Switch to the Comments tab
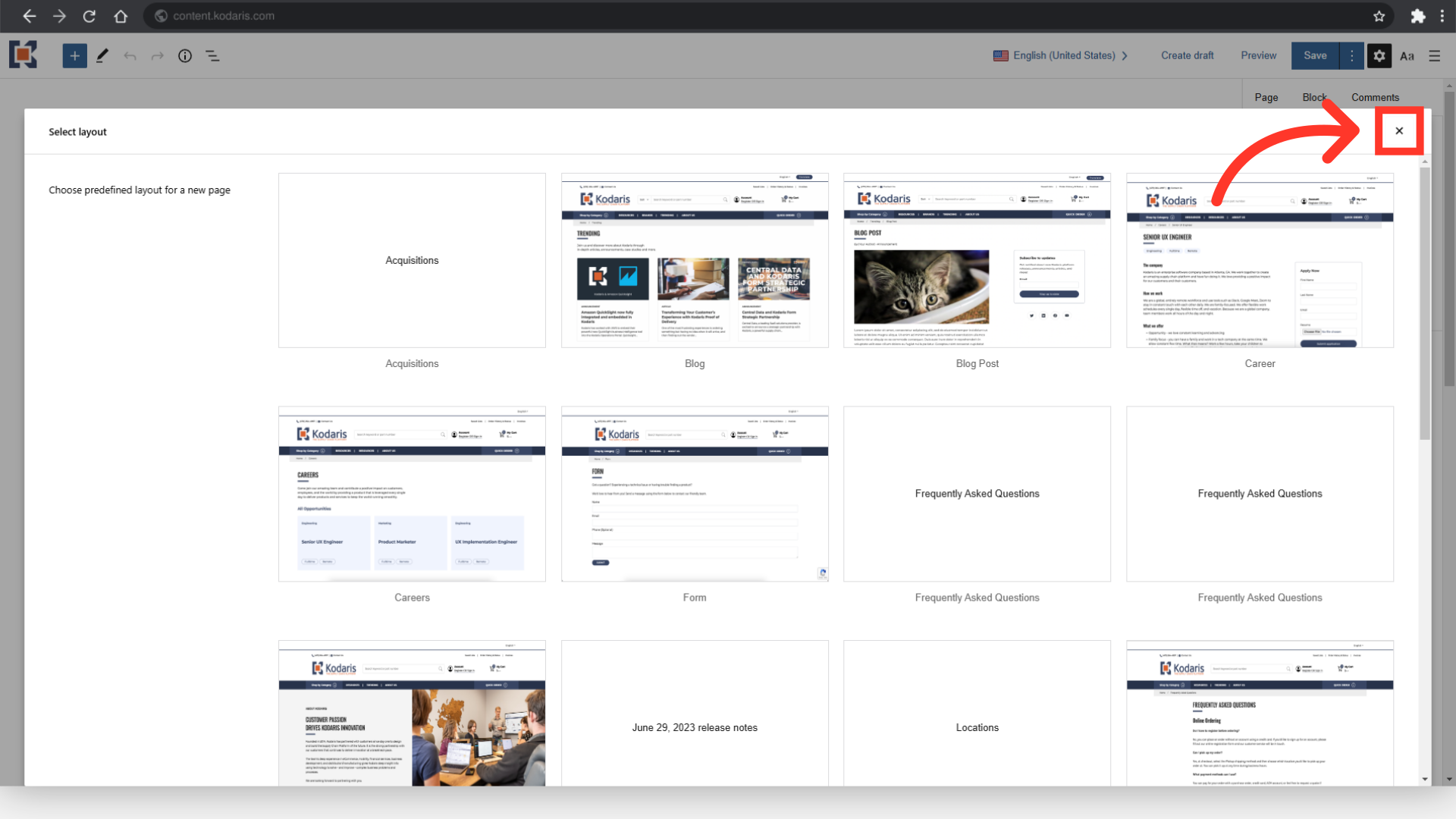The width and height of the screenshot is (1456, 819). (x=1375, y=97)
